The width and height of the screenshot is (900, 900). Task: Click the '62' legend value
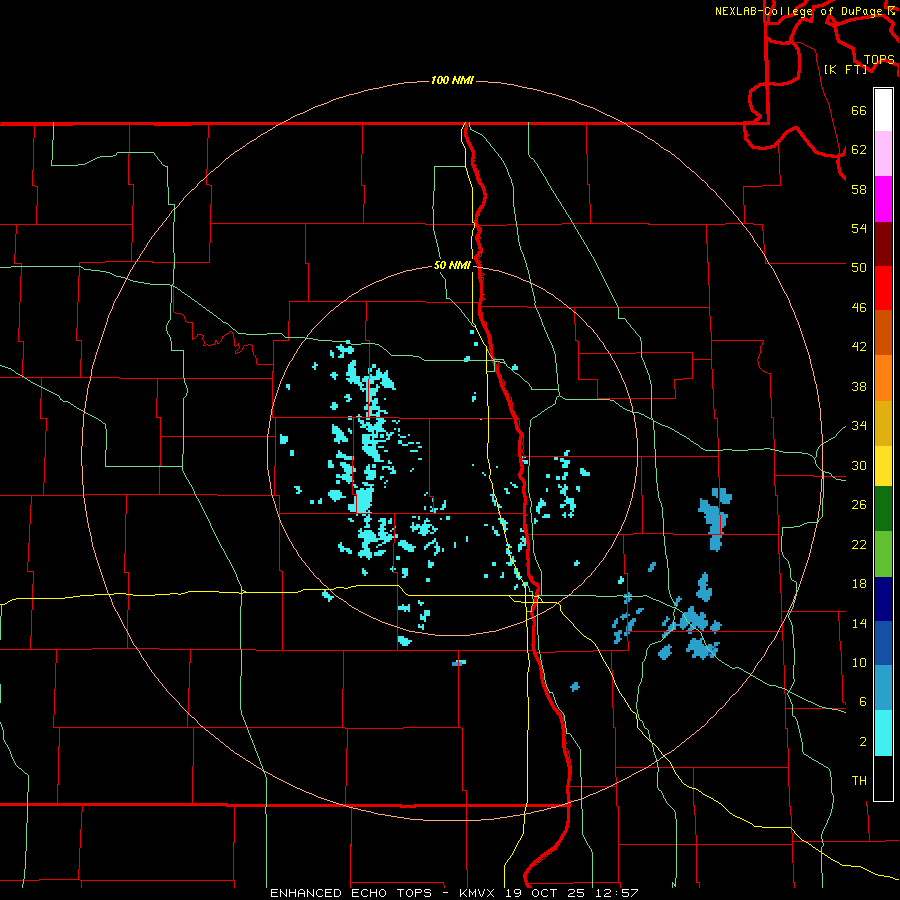pyautogui.click(x=859, y=150)
